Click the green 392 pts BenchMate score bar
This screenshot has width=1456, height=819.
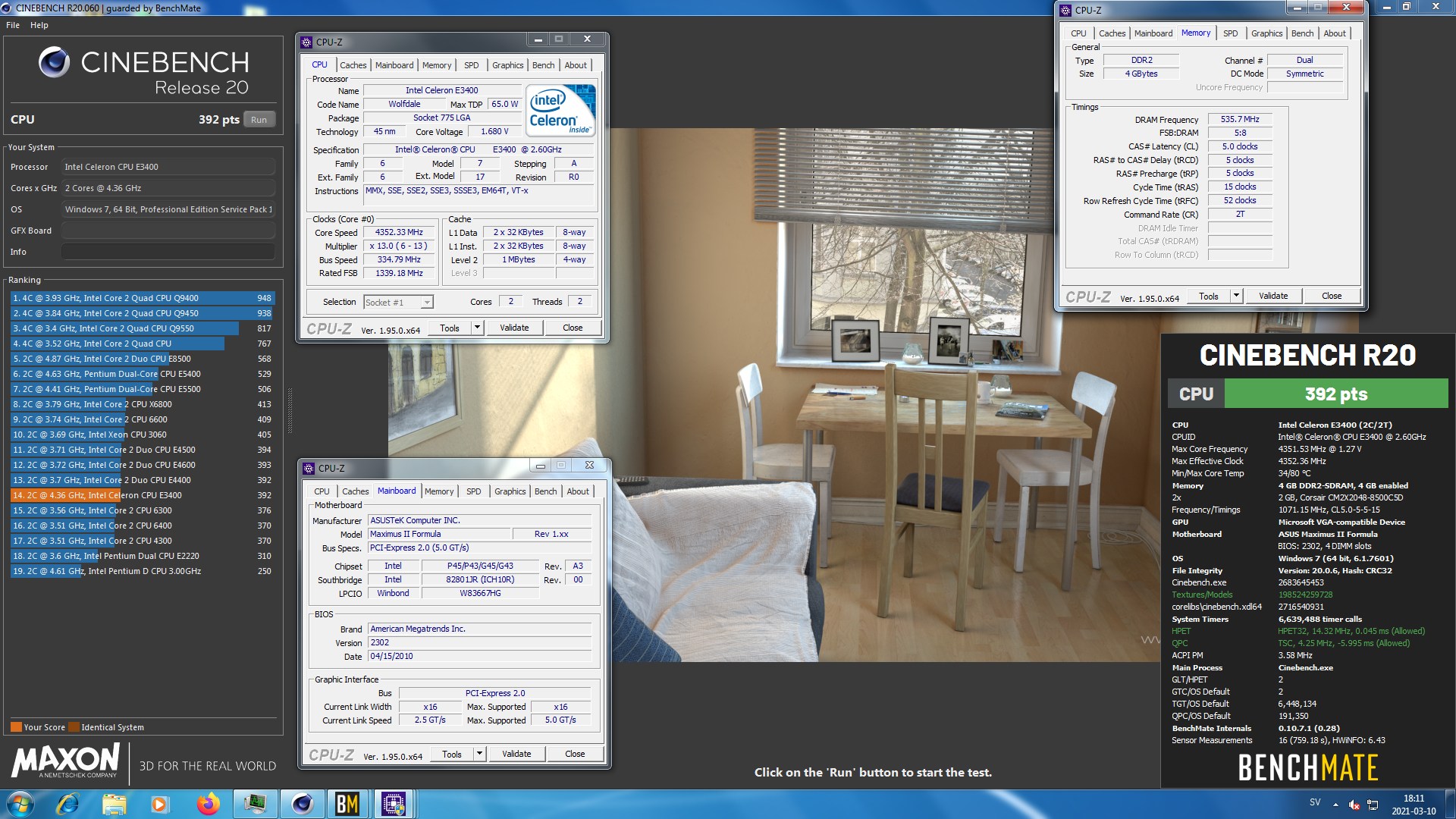point(1336,394)
